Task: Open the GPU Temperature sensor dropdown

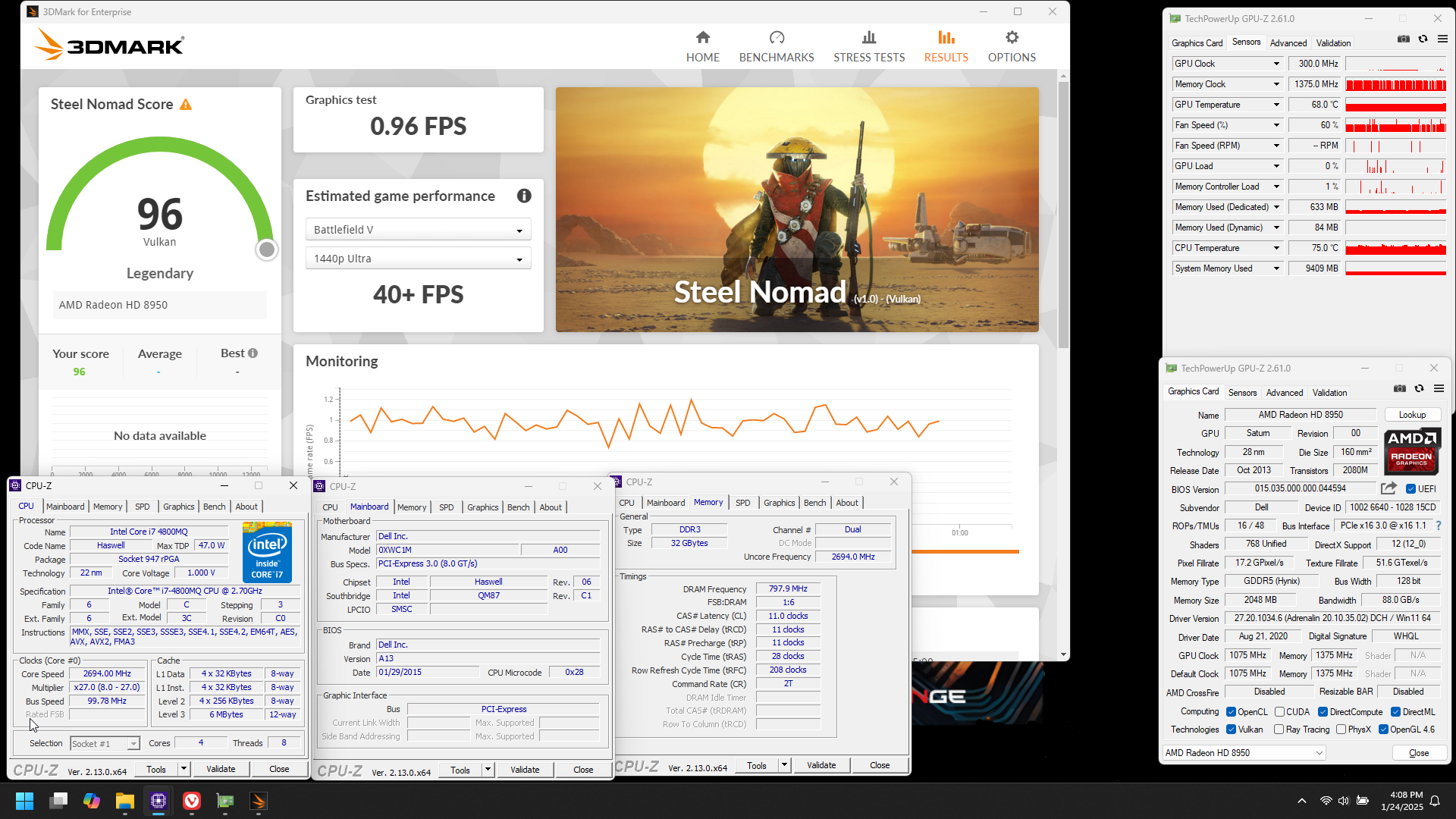Action: (x=1276, y=105)
